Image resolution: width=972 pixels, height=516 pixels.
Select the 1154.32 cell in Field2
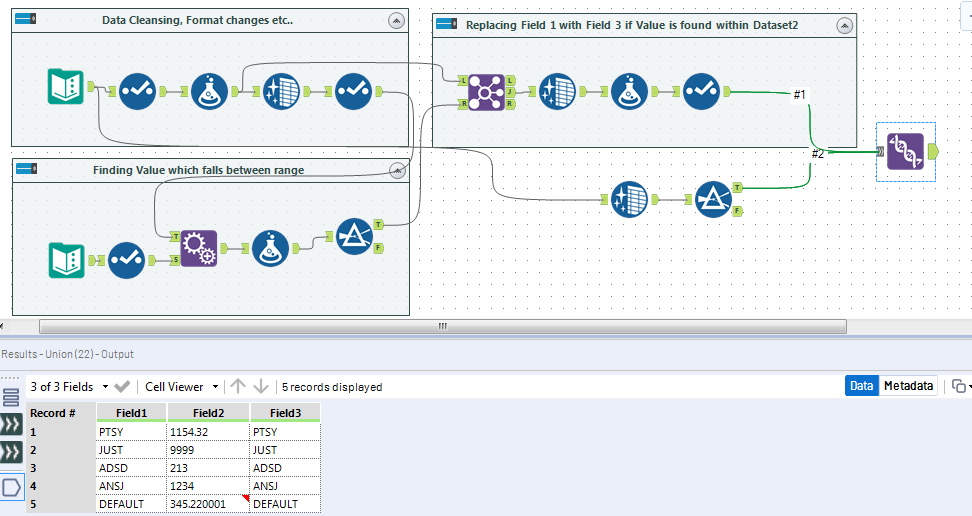pos(208,432)
